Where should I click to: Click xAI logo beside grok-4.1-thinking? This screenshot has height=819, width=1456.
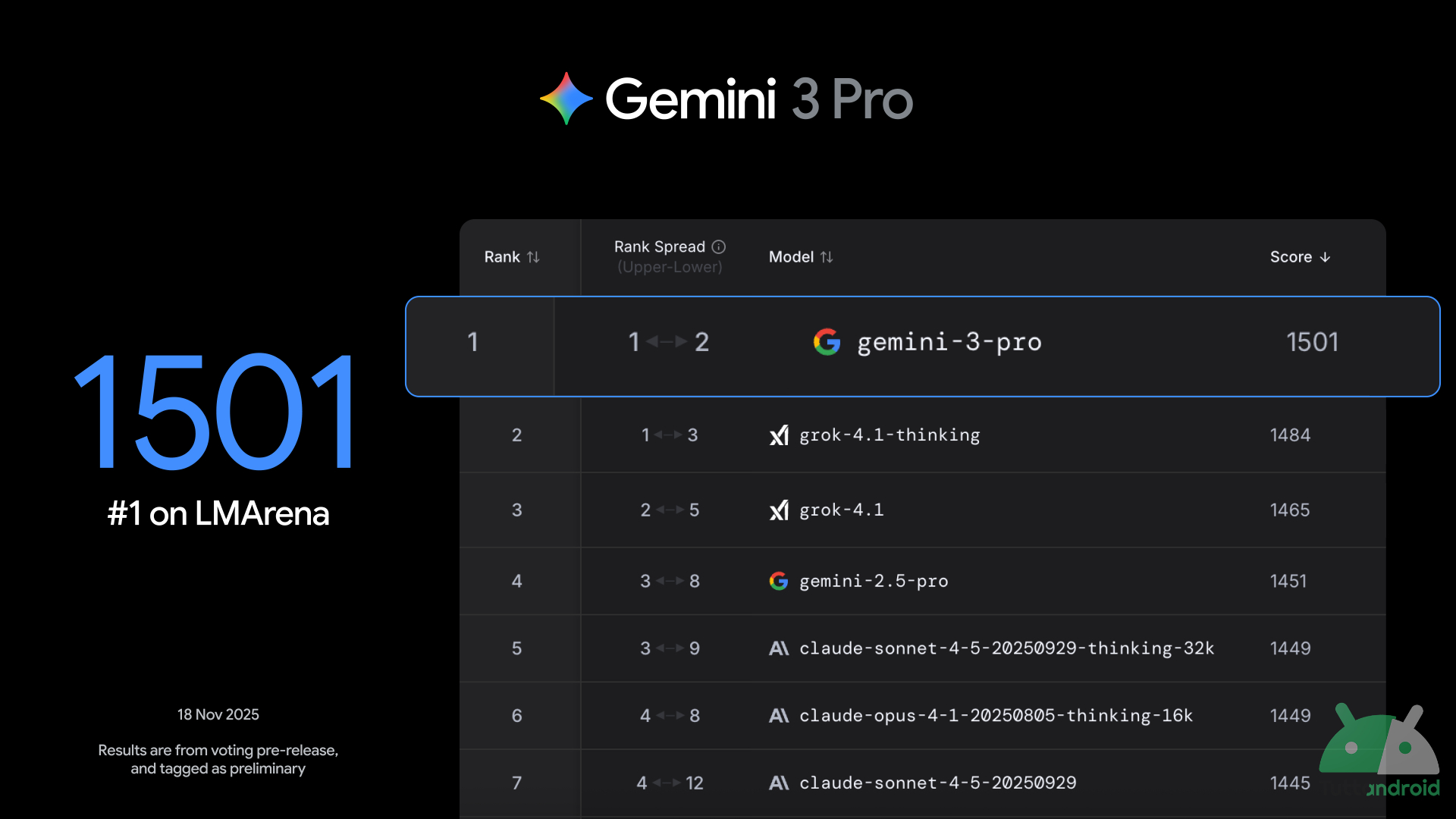coord(779,435)
